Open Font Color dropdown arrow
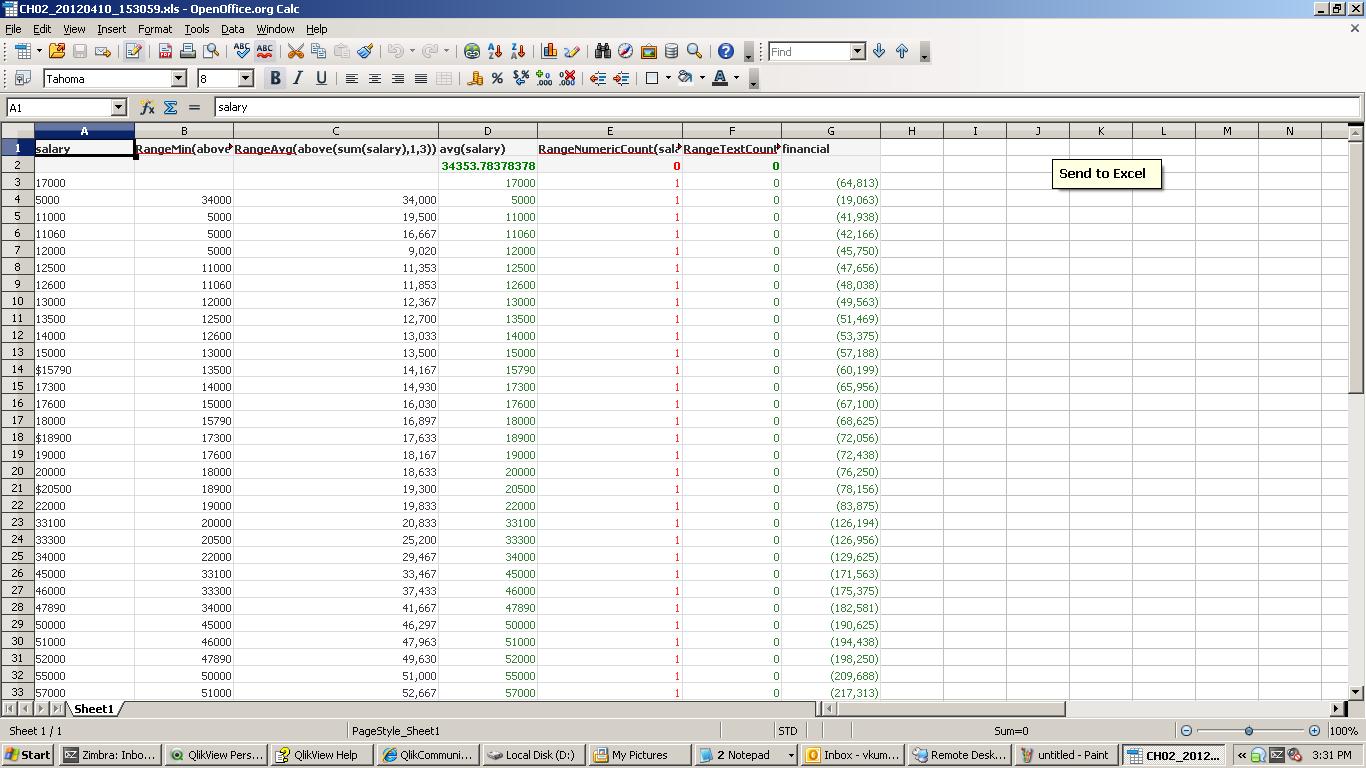Viewport: 1366px width, 768px height. point(736,78)
